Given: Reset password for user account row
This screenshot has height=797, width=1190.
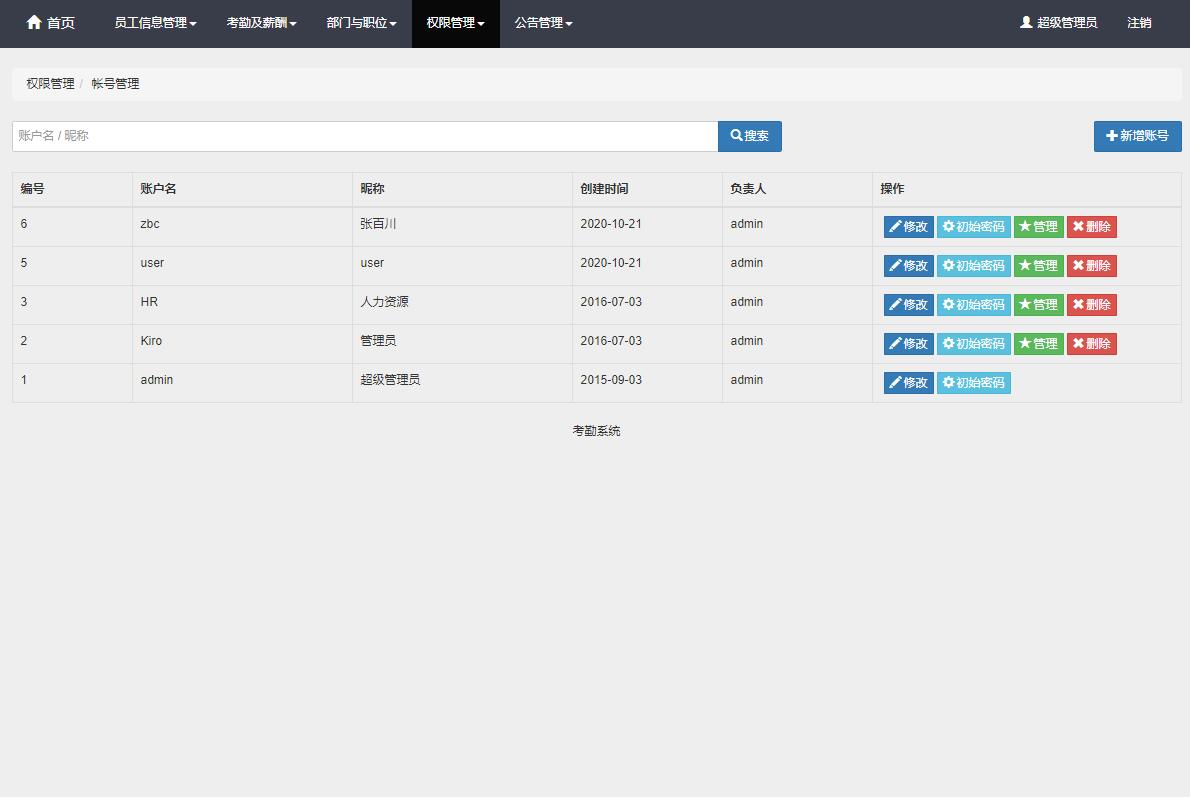Looking at the screenshot, I should coord(973,266).
